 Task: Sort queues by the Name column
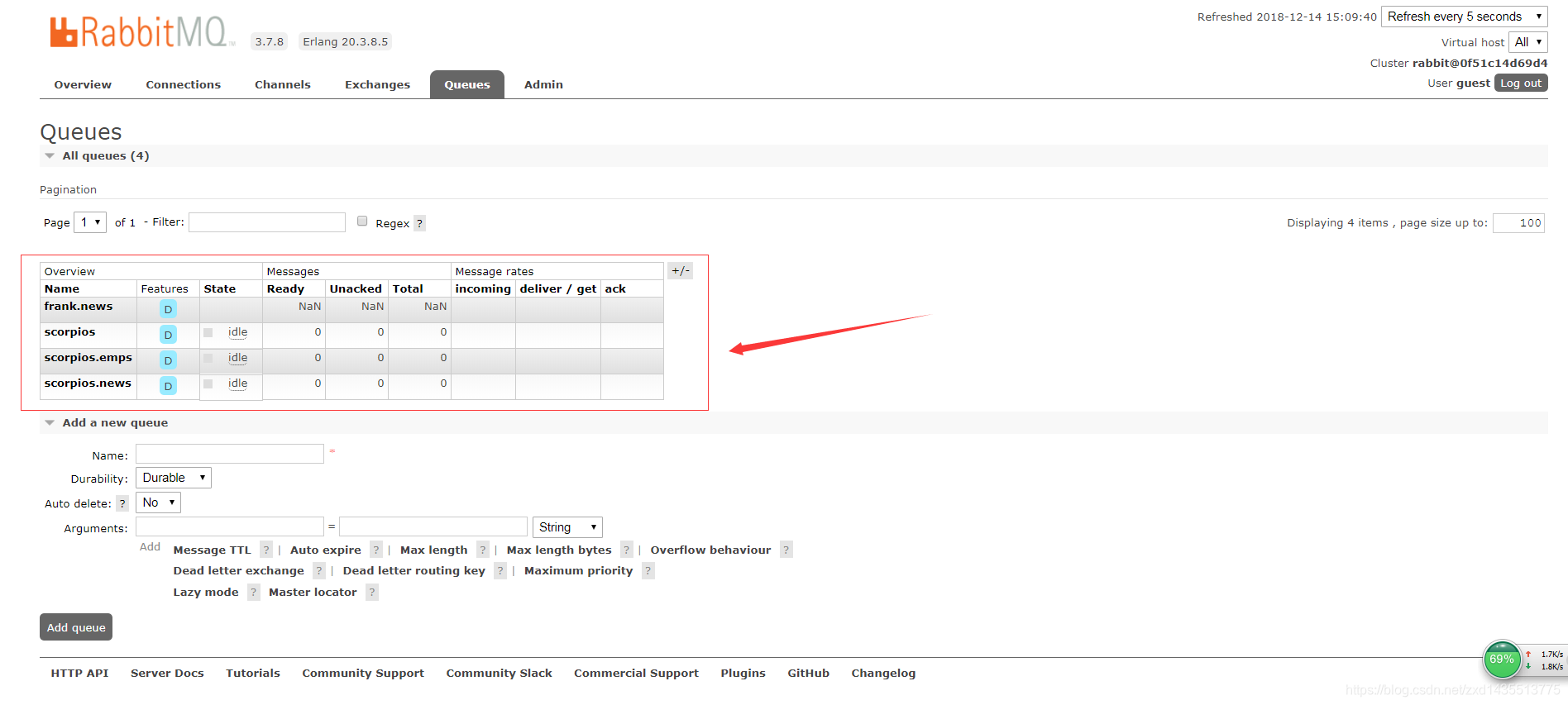coord(62,288)
